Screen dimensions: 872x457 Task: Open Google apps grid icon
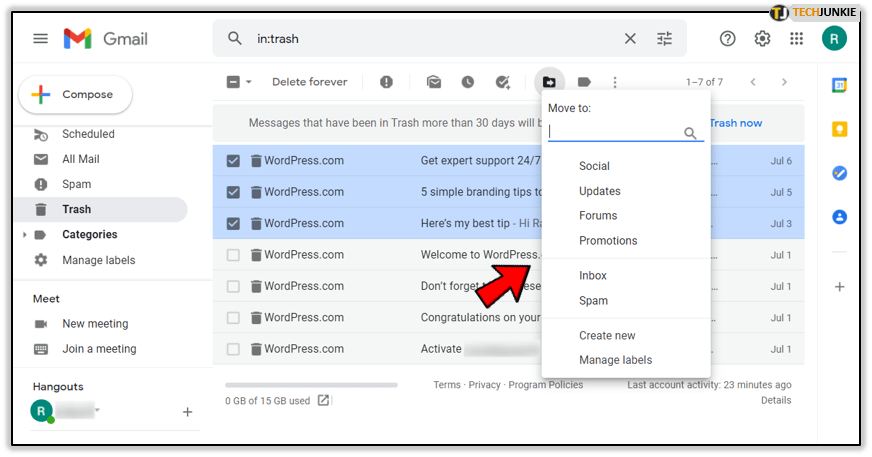796,39
